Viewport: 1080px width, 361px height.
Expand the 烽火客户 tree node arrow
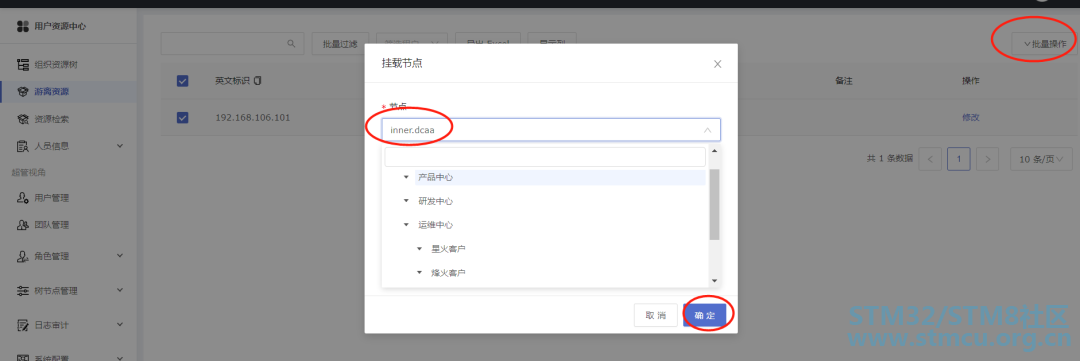click(x=419, y=273)
